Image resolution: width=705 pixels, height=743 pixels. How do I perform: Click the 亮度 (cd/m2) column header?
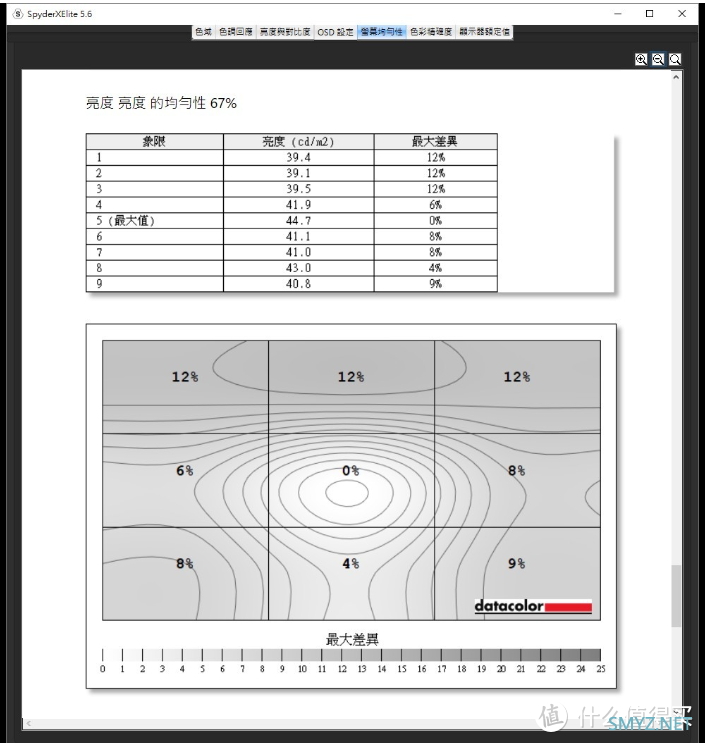[x=298, y=141]
